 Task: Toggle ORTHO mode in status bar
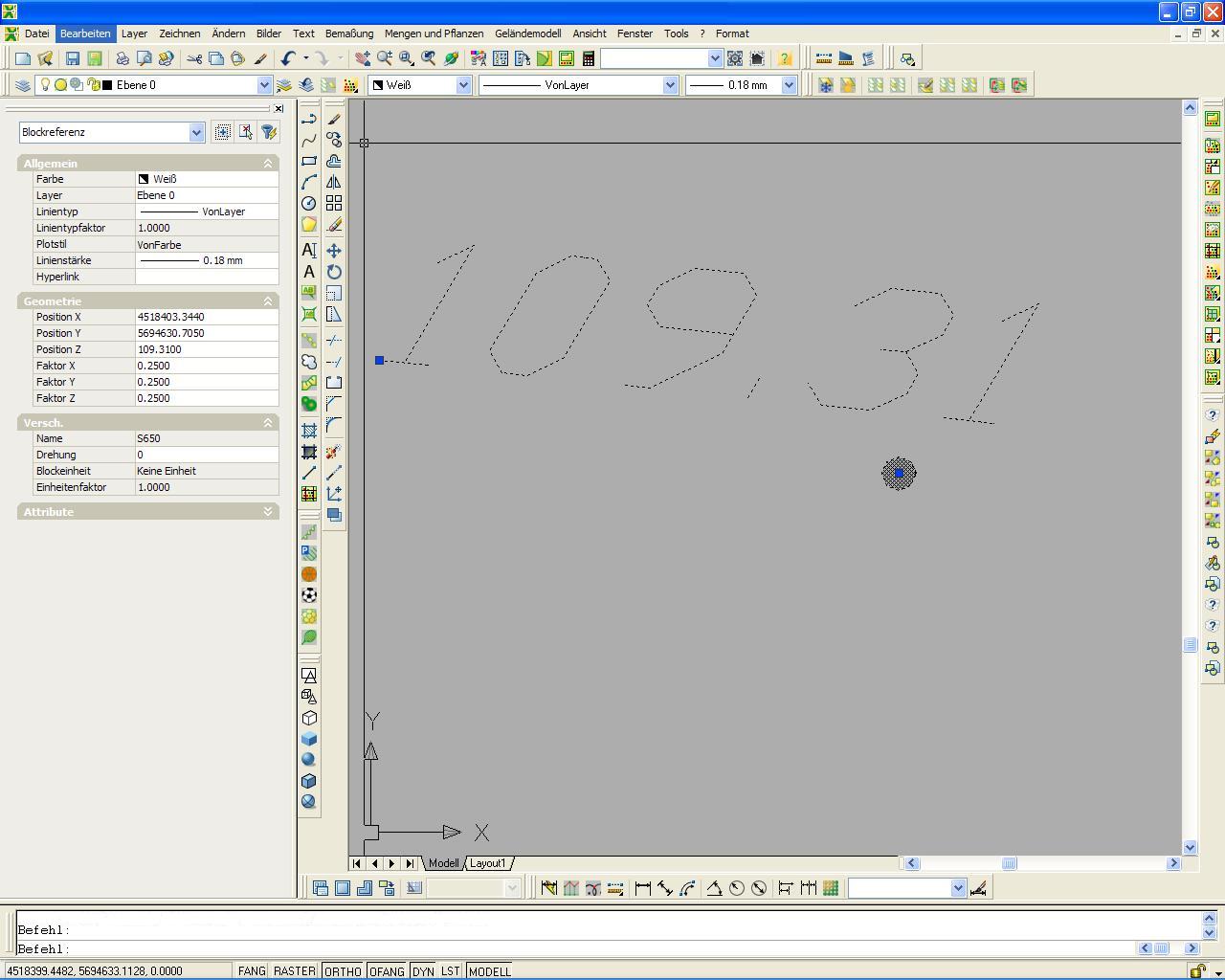343,971
